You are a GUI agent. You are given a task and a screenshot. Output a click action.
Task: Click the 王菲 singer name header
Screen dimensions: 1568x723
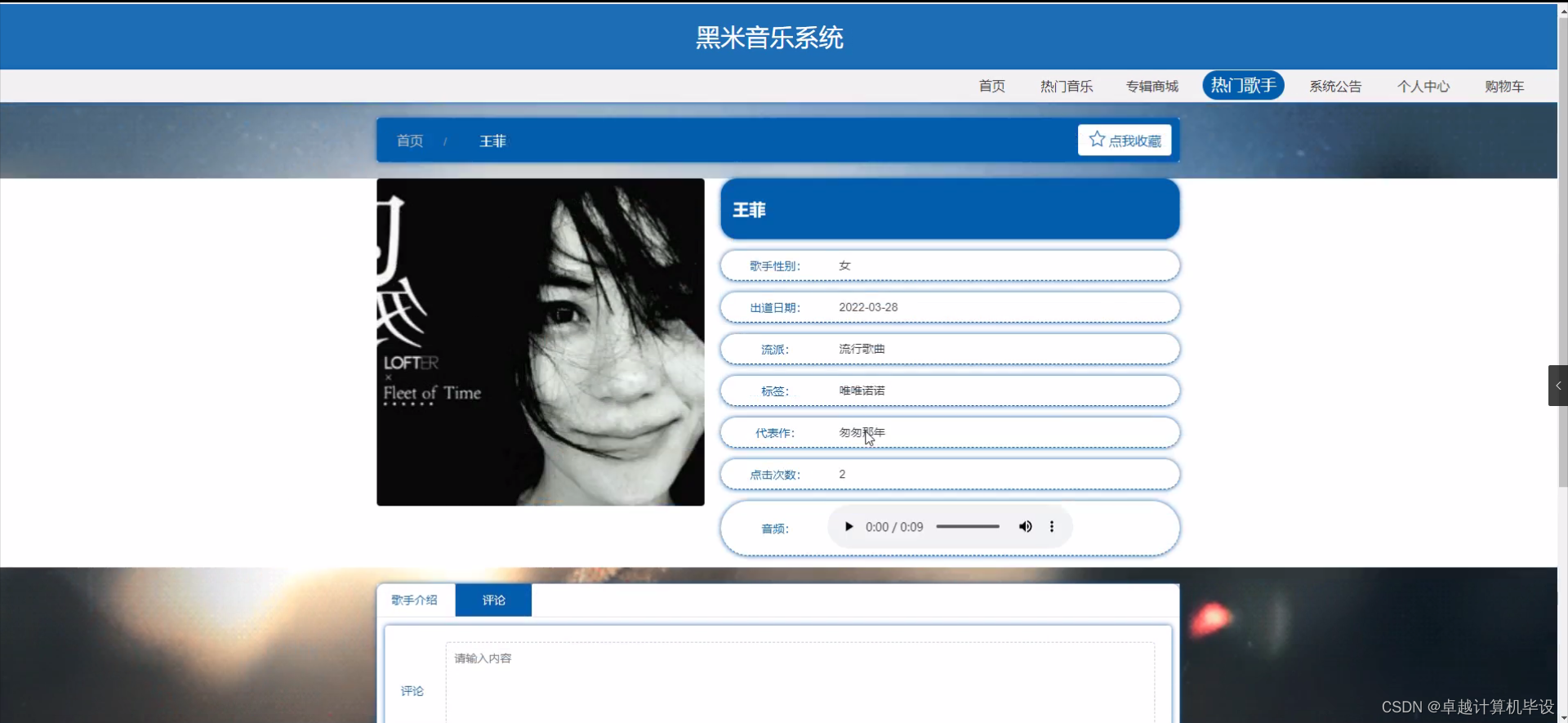coord(950,209)
